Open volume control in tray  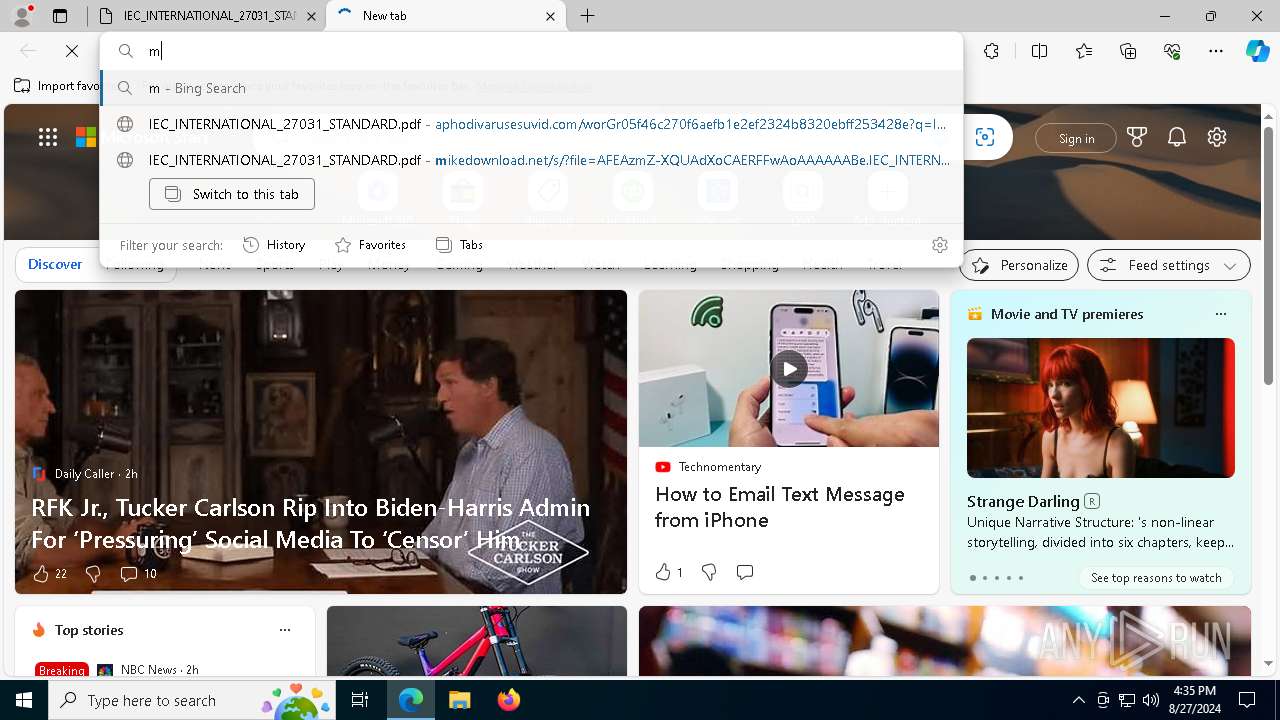click(x=1151, y=700)
